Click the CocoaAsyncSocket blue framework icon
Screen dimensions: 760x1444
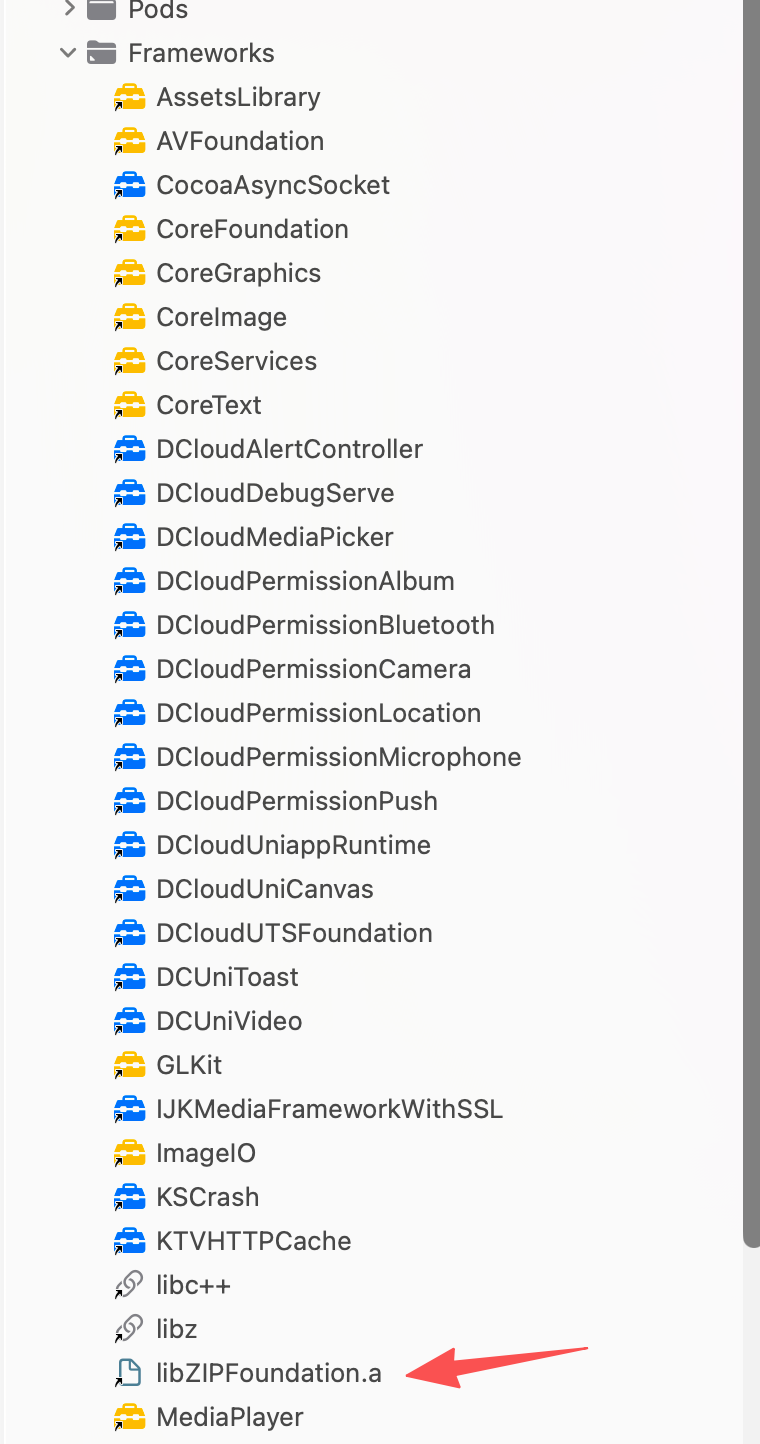[x=129, y=185]
